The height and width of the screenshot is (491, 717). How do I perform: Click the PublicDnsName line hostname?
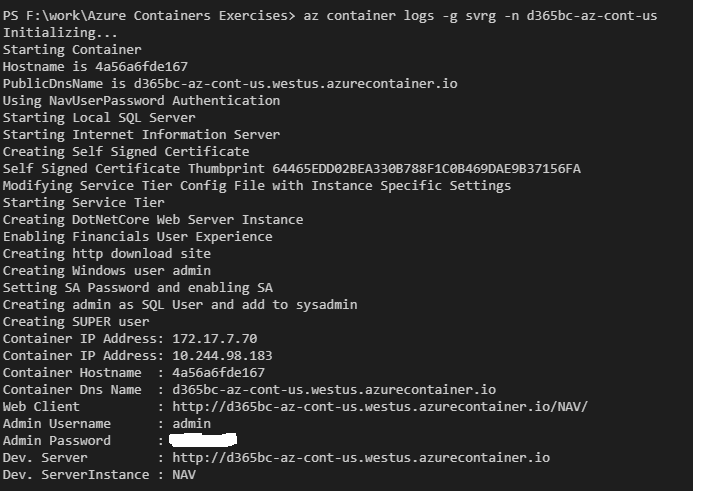point(295,84)
